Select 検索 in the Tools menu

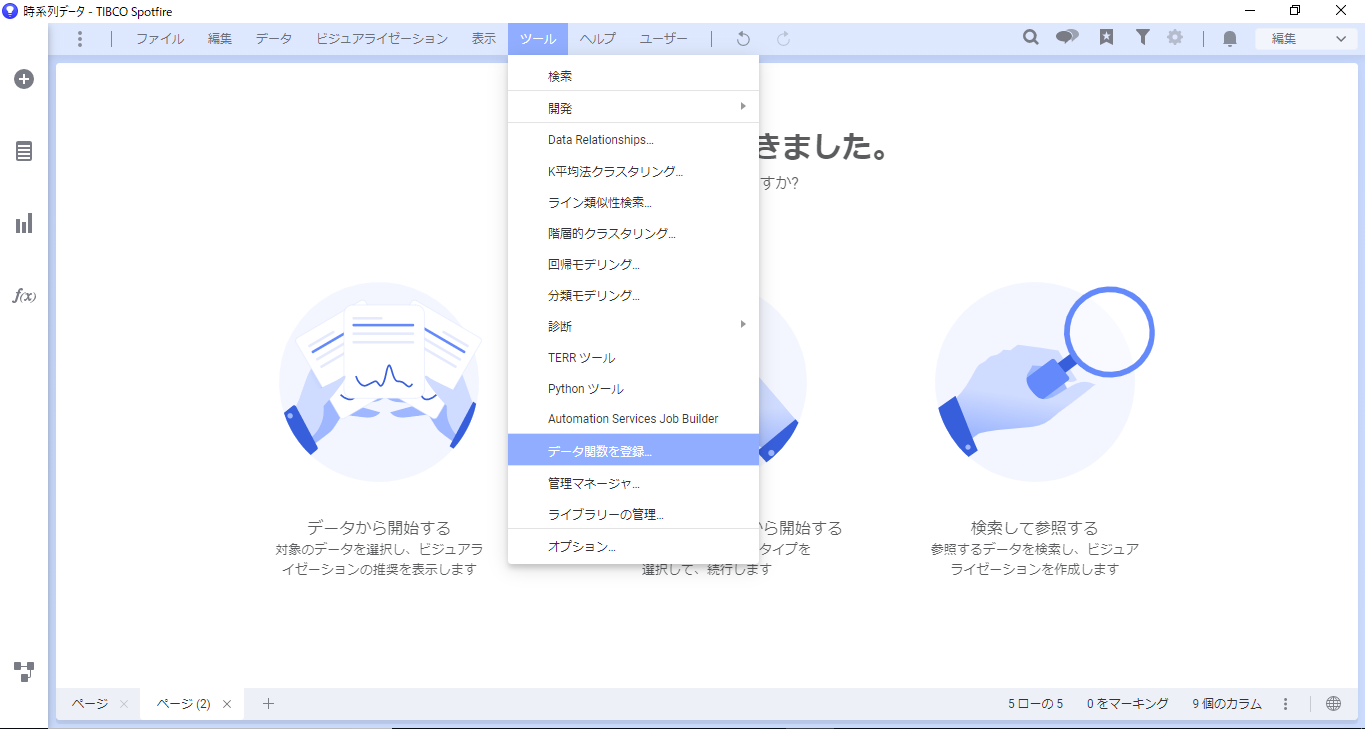tap(633, 76)
